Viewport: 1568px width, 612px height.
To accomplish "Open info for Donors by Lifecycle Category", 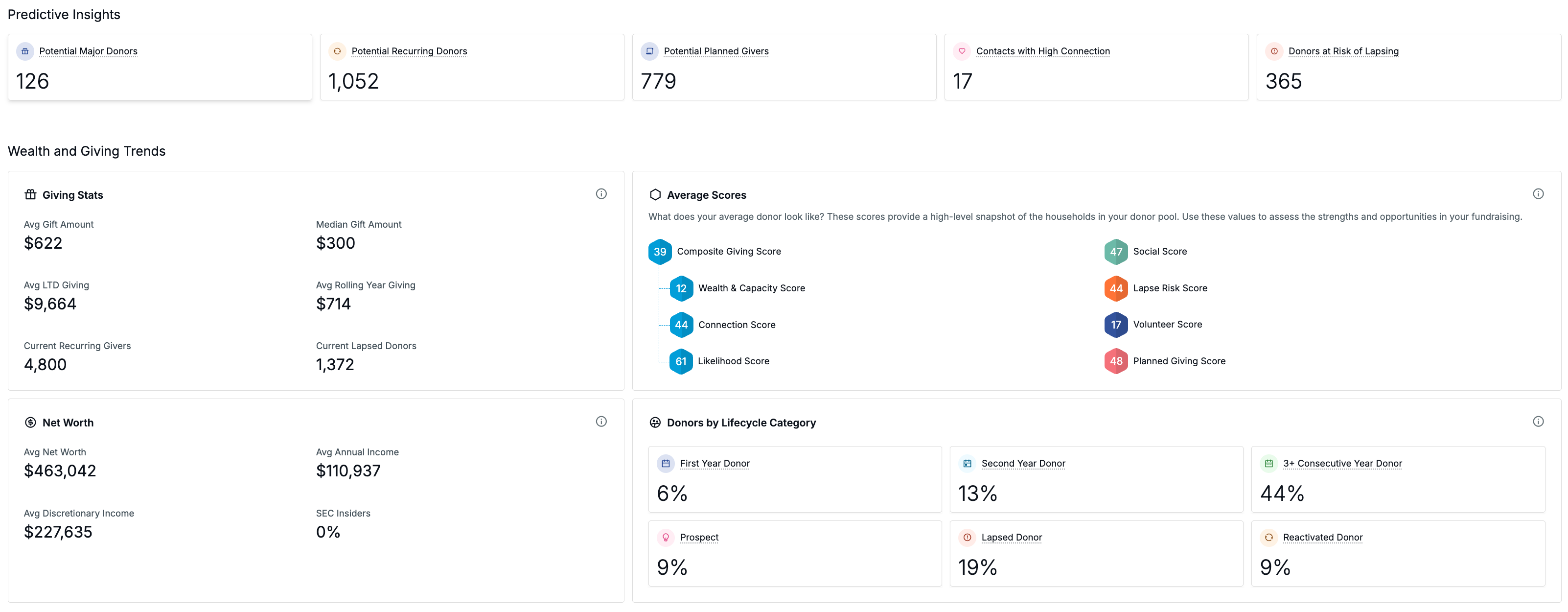I will click(1538, 422).
